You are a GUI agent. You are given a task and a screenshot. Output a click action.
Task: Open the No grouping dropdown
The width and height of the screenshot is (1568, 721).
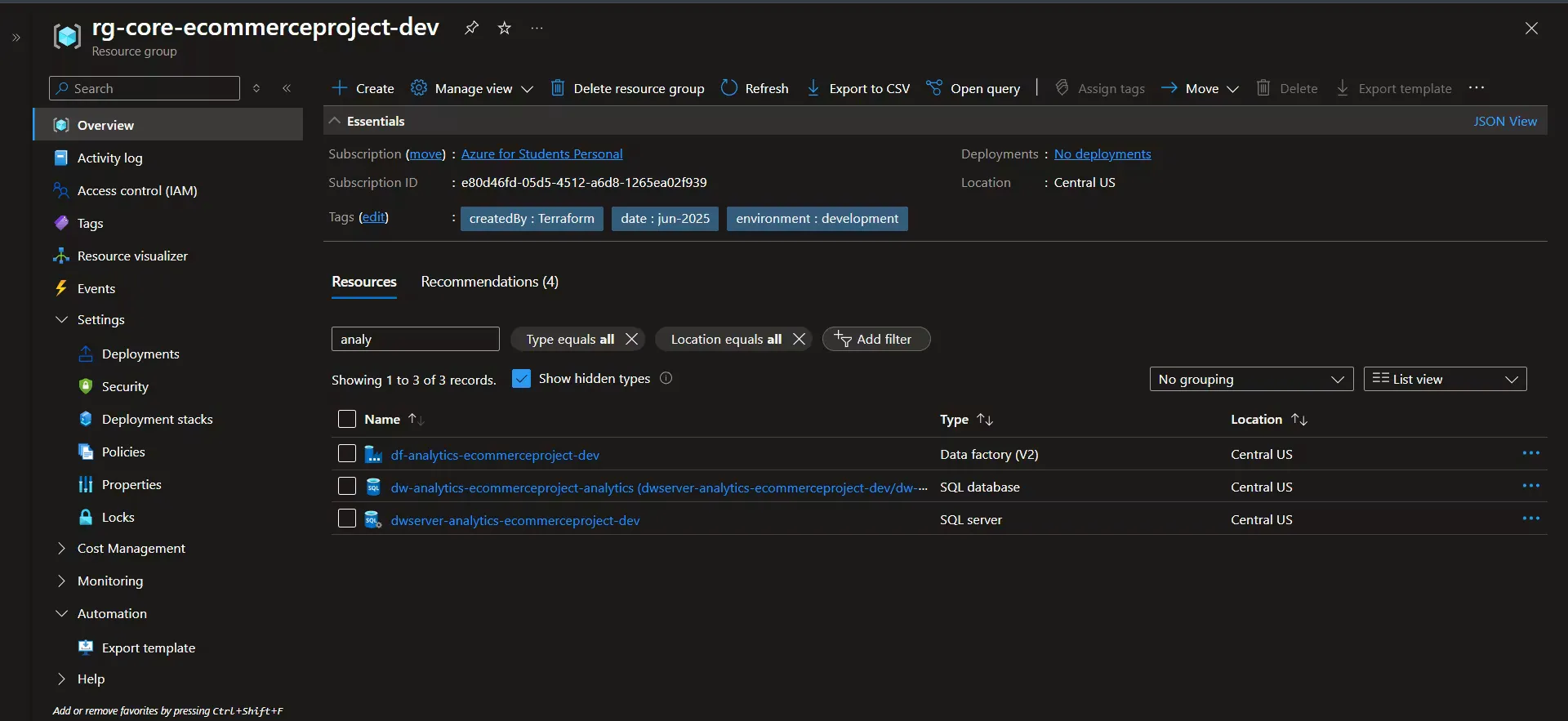coord(1250,379)
